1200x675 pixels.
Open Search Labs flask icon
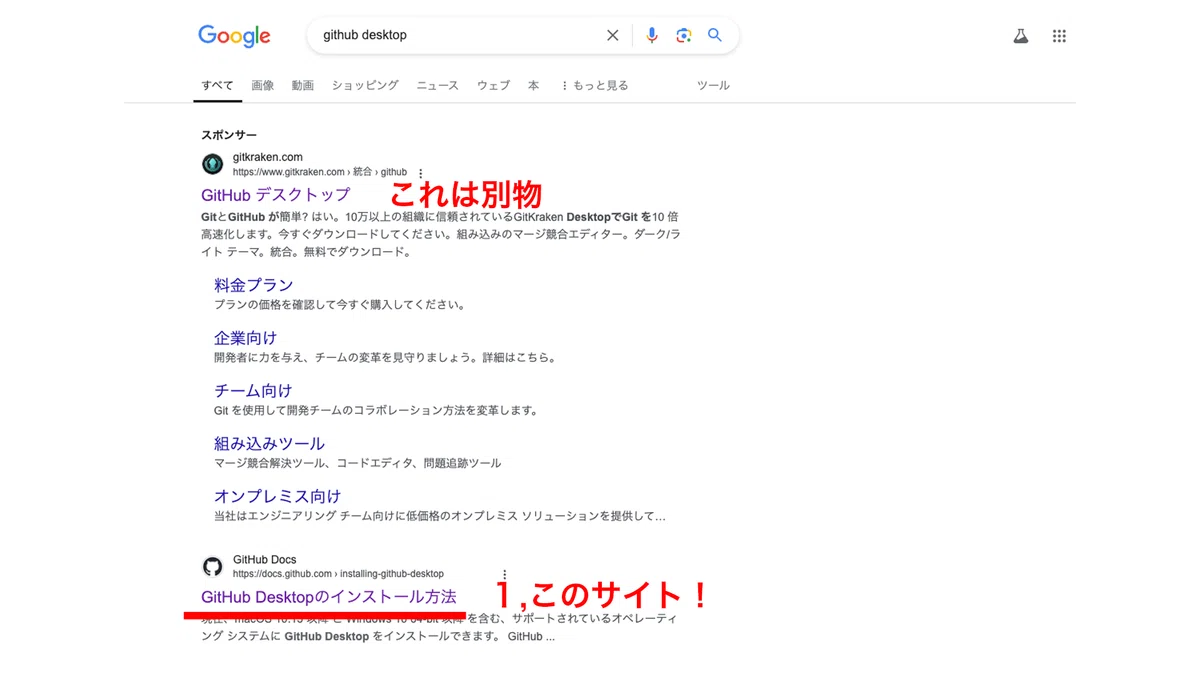pyautogui.click(x=1021, y=36)
